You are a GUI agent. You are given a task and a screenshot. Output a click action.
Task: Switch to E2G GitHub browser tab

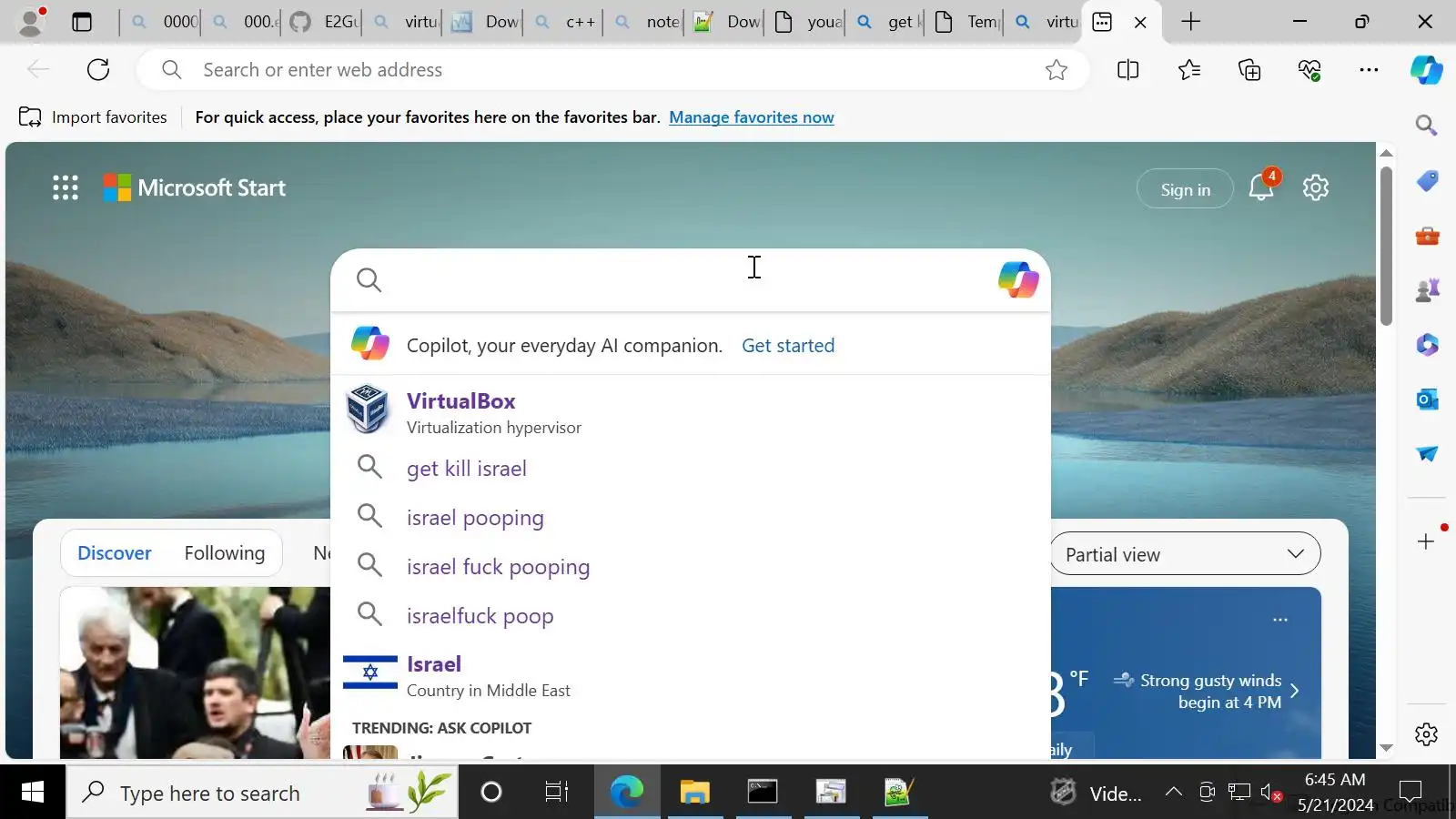(322, 22)
